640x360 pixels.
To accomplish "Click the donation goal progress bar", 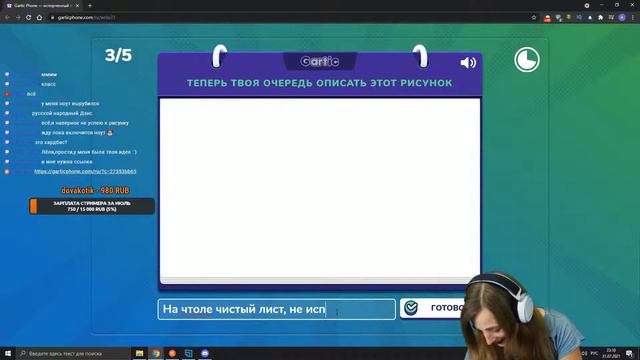I will pos(92,206).
